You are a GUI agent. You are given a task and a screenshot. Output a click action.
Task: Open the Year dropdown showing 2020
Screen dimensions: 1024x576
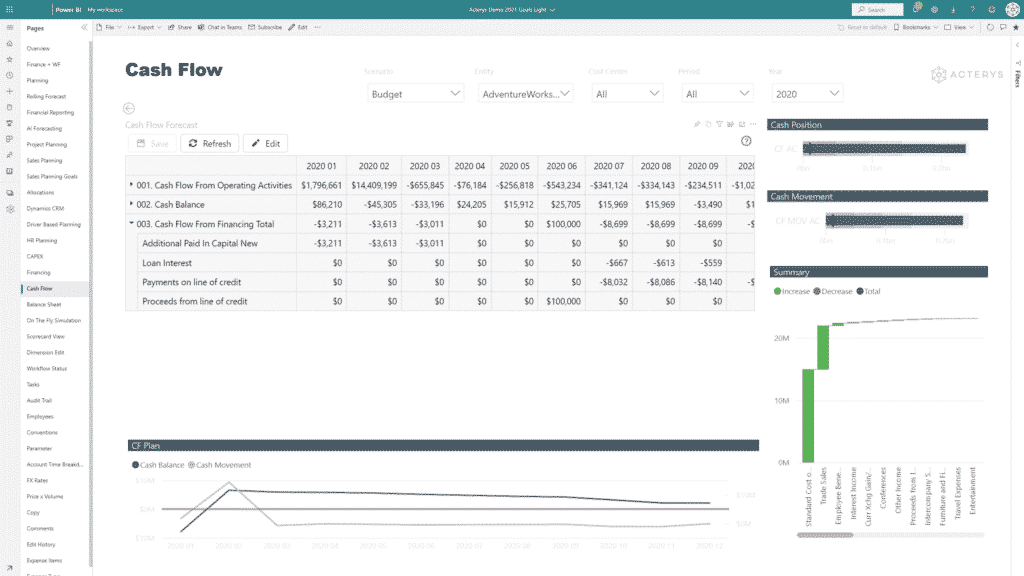[x=807, y=93]
